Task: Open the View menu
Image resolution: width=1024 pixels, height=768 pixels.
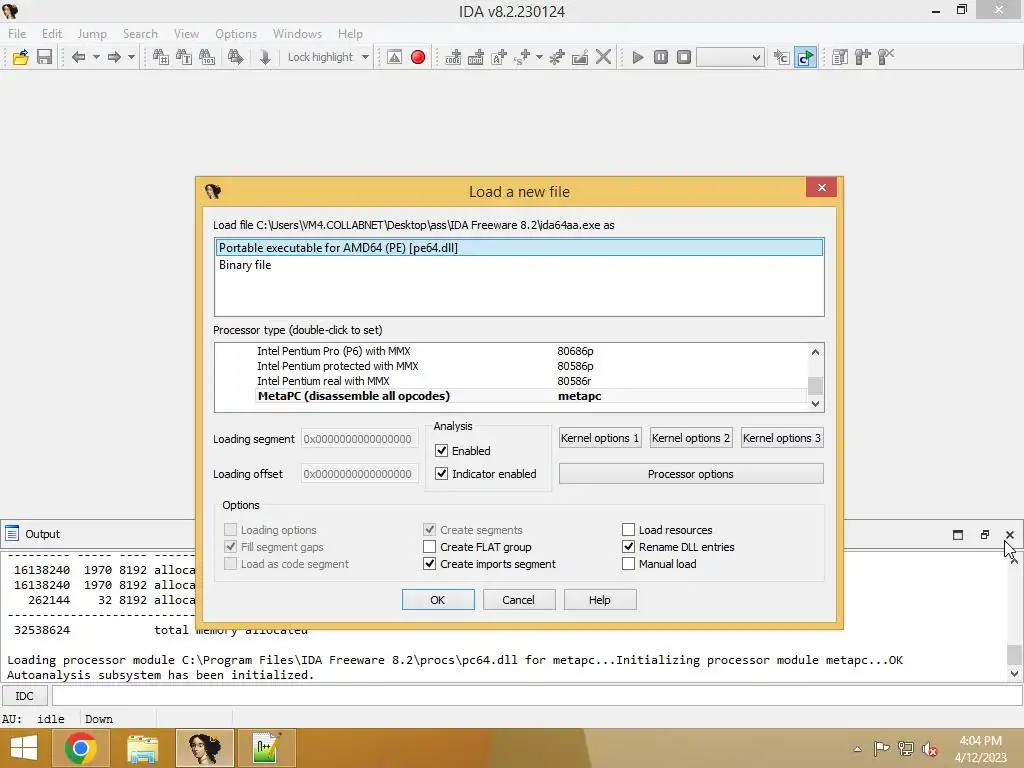Action: pyautogui.click(x=186, y=33)
